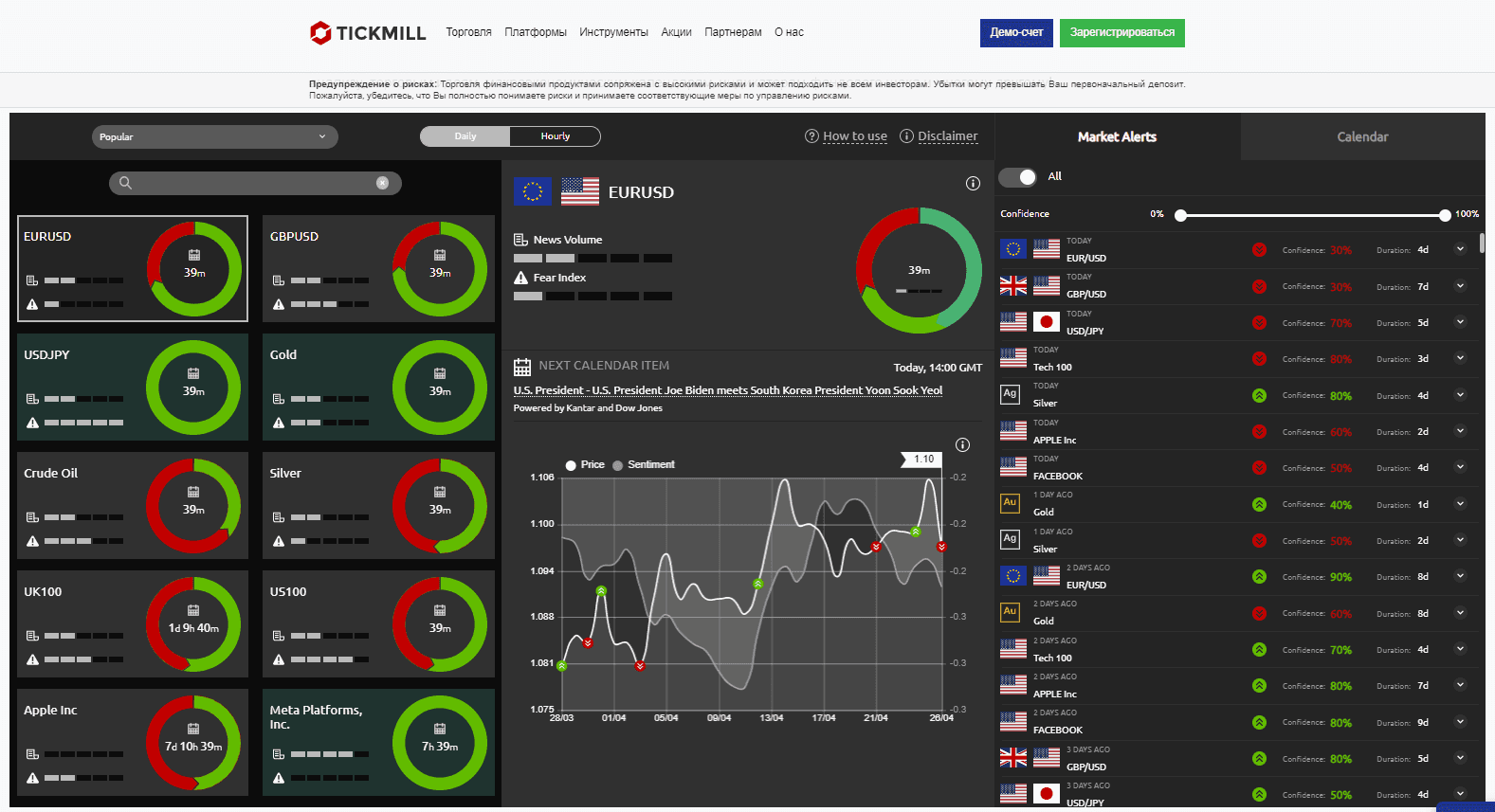
Task: Expand the today APPLE Inc alert row
Action: [1460, 431]
